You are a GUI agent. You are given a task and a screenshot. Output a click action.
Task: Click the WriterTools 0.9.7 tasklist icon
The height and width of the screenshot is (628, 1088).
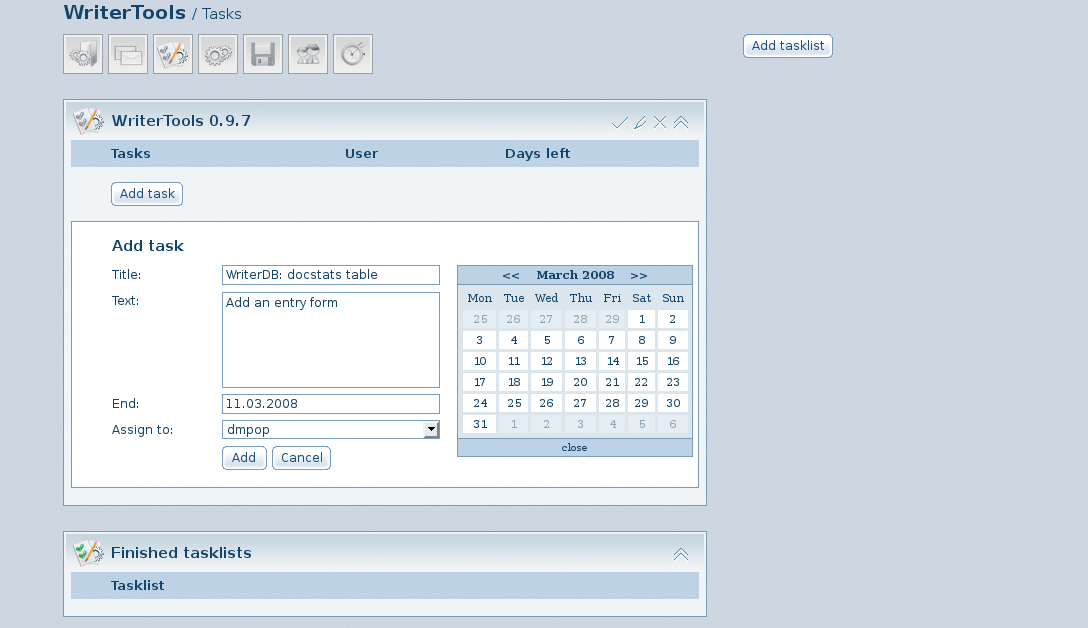tap(89, 121)
